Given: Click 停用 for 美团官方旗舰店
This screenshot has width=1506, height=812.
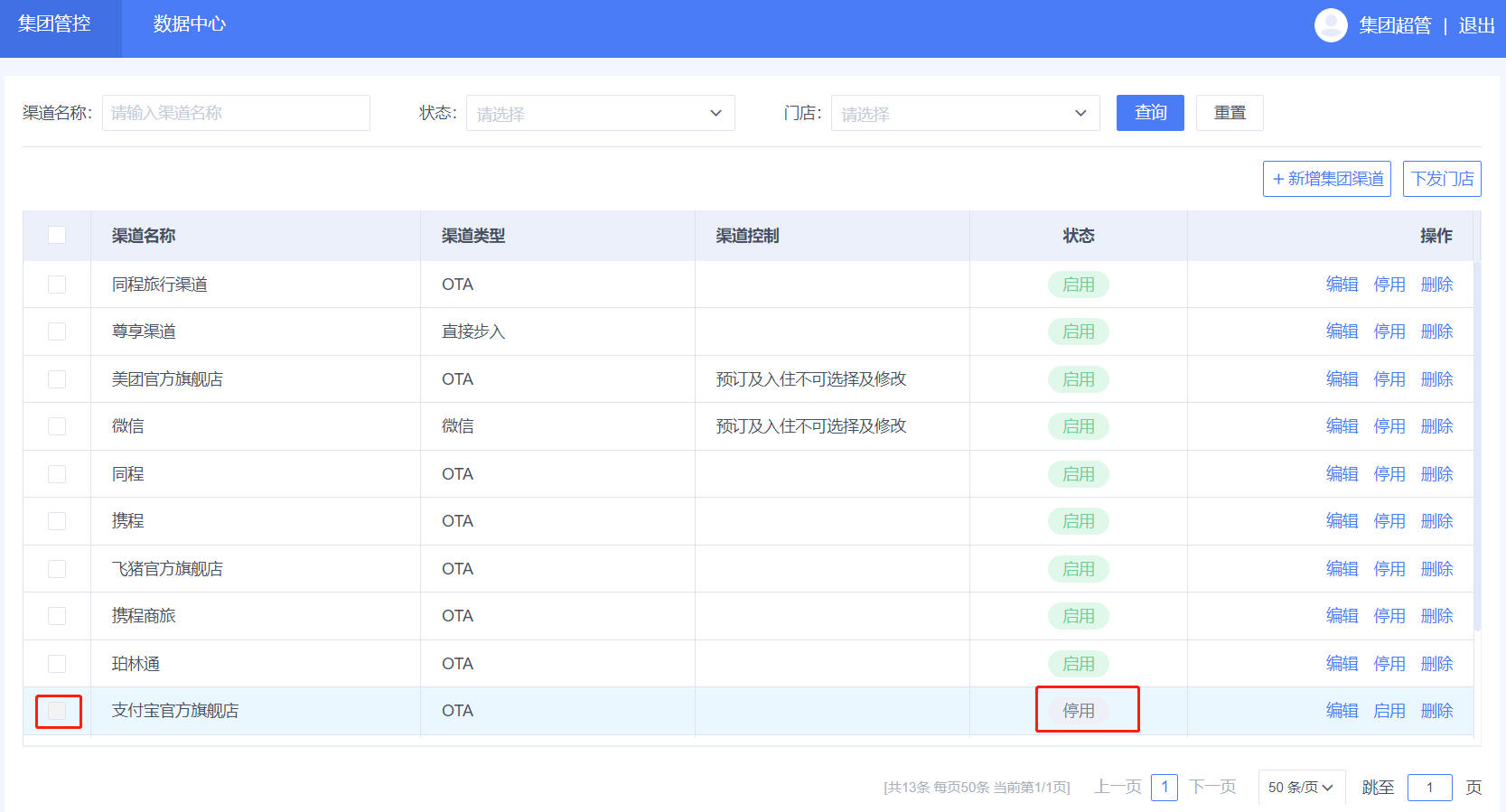Looking at the screenshot, I should (x=1389, y=379).
